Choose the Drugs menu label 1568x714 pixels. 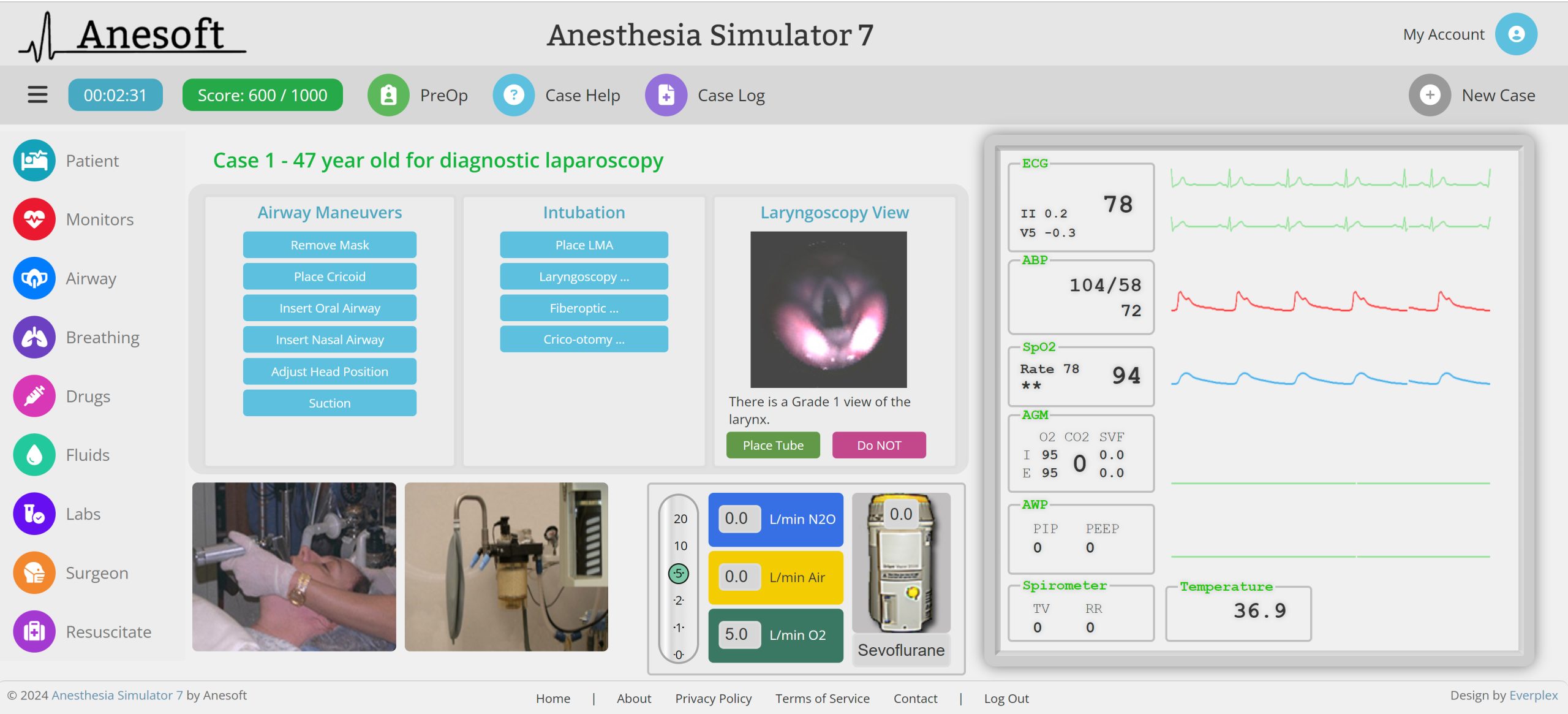click(x=88, y=397)
